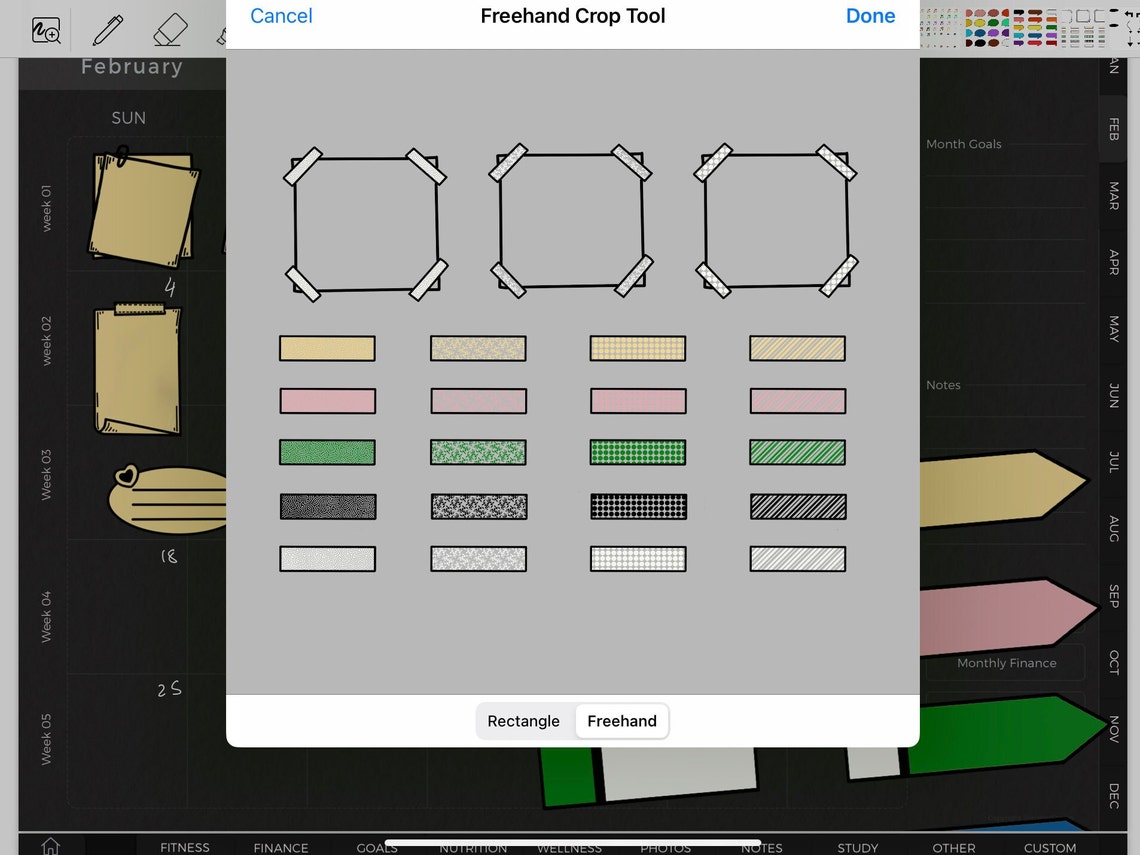Image resolution: width=1140 pixels, height=855 pixels.
Task: Cancel the Freehand Crop Tool
Action: point(281,16)
